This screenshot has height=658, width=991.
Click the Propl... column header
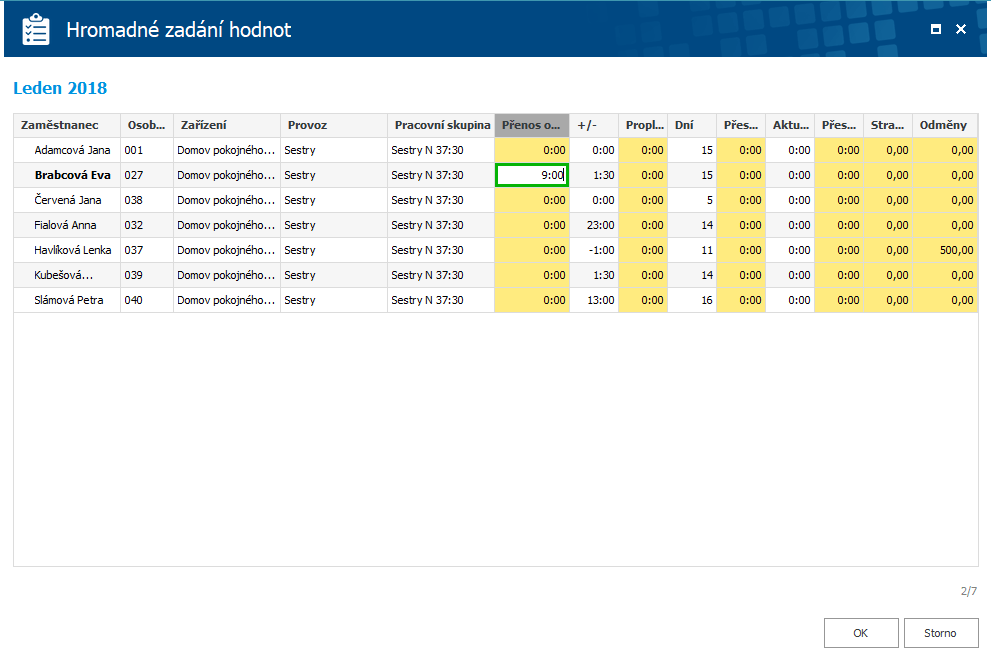(x=643, y=125)
